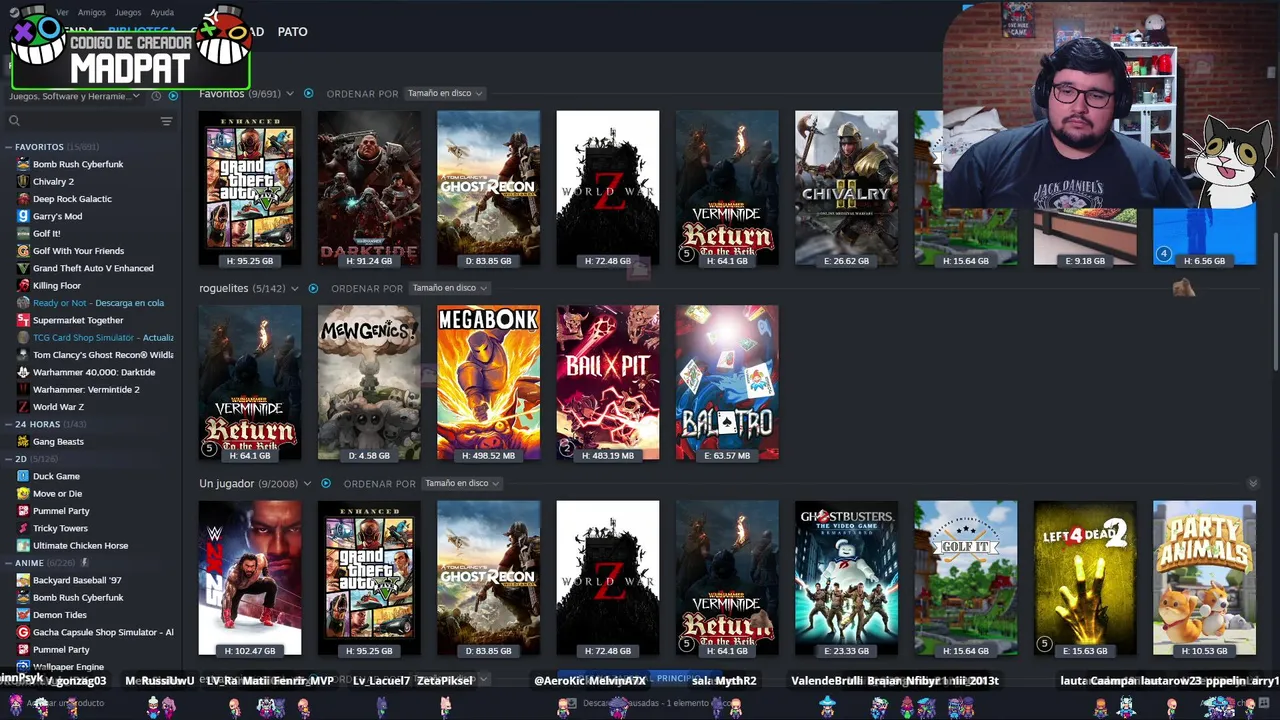Click the Gacha Capsule Shop Simulator icon
This screenshot has height=720, width=1280.
tap(23, 632)
